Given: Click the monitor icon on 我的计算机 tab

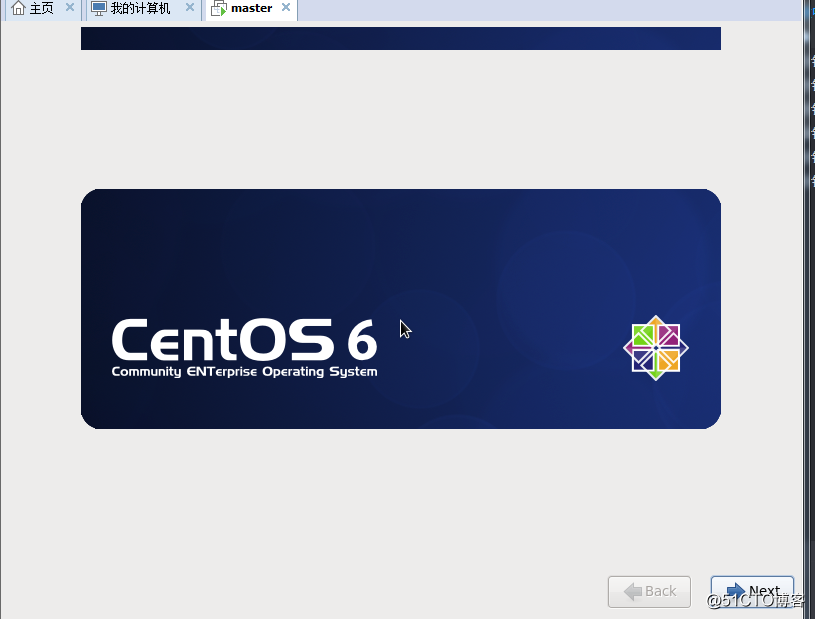Looking at the screenshot, I should coord(99,8).
